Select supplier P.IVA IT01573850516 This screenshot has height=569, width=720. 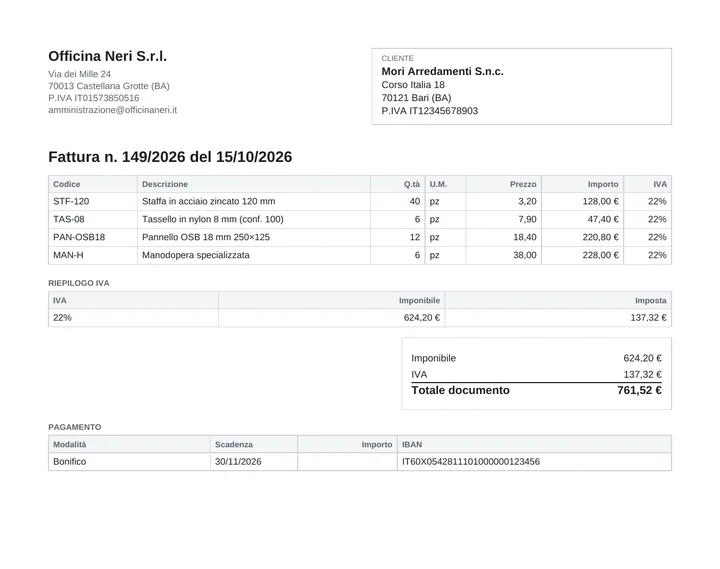click(x=94, y=98)
